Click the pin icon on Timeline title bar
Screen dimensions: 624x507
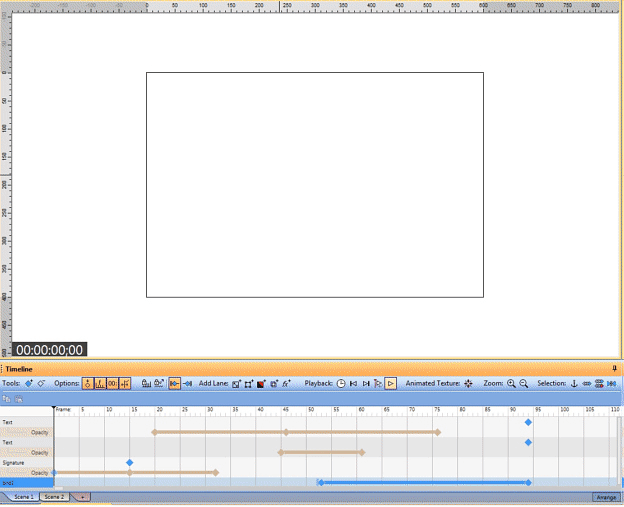pyautogui.click(x=614, y=368)
